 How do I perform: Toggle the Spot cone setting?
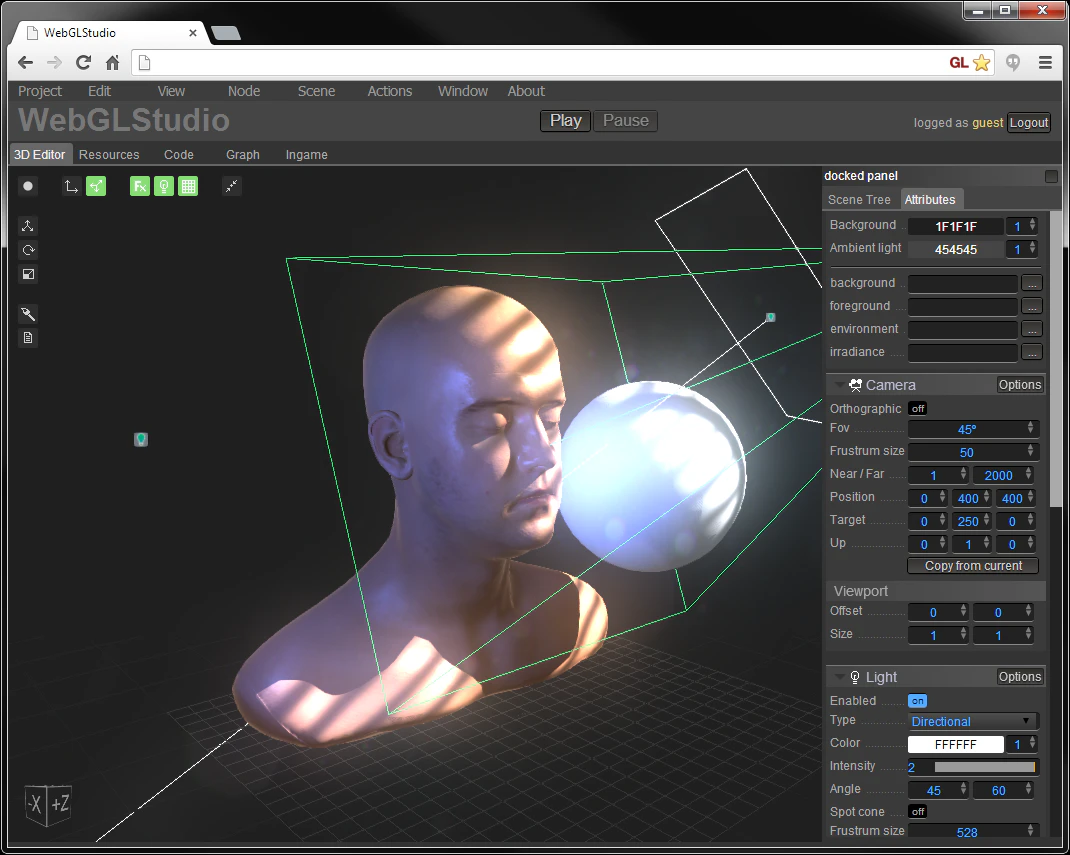(x=917, y=811)
